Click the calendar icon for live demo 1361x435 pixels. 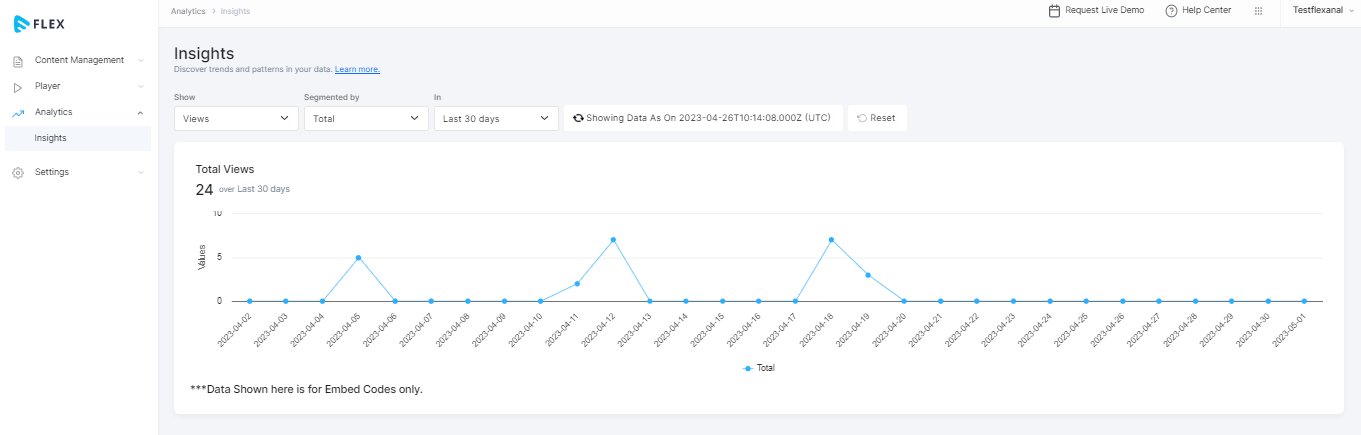click(1054, 11)
